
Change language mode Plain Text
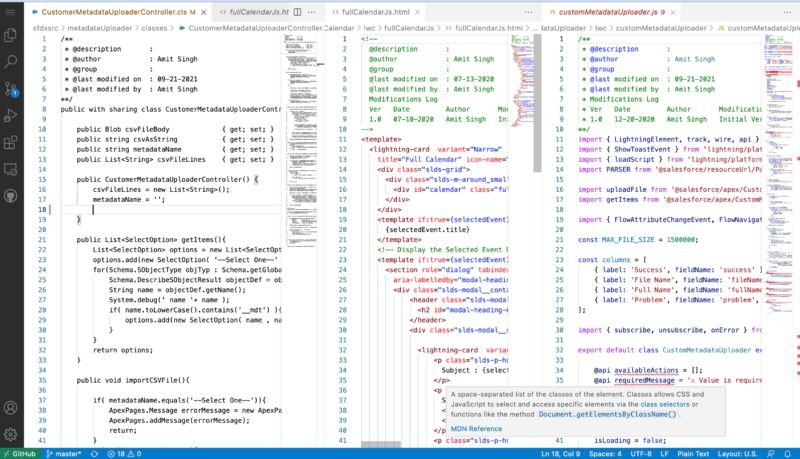(693, 453)
